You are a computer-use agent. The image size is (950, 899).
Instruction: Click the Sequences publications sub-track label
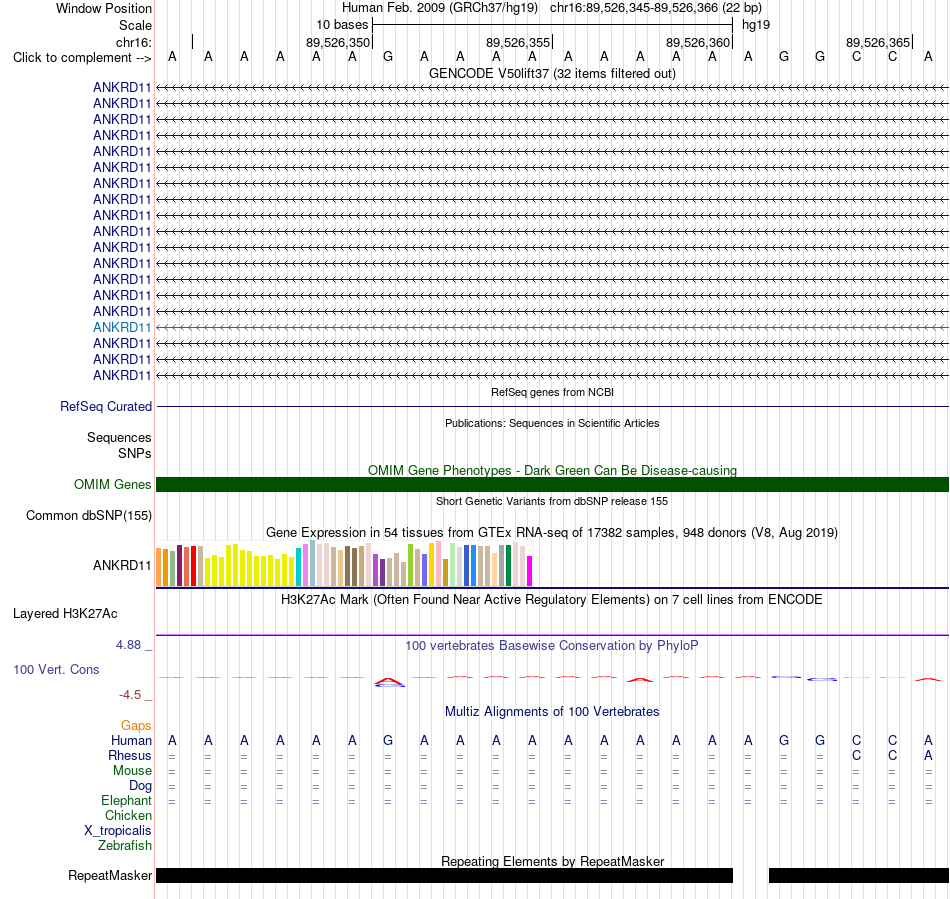[119, 437]
